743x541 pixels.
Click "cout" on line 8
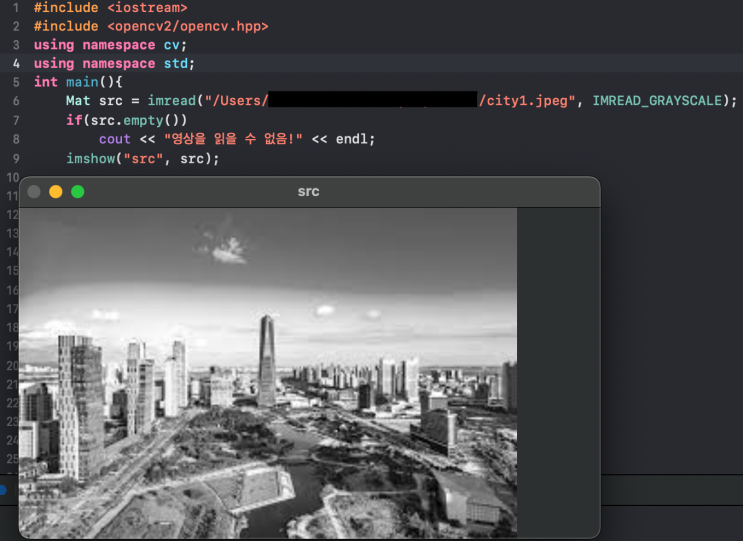[115, 139]
